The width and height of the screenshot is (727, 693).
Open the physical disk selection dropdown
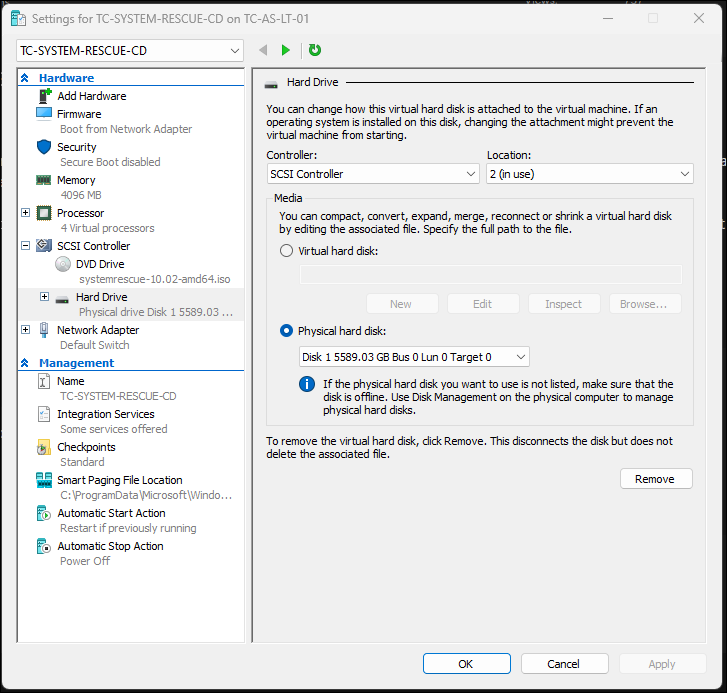point(414,357)
